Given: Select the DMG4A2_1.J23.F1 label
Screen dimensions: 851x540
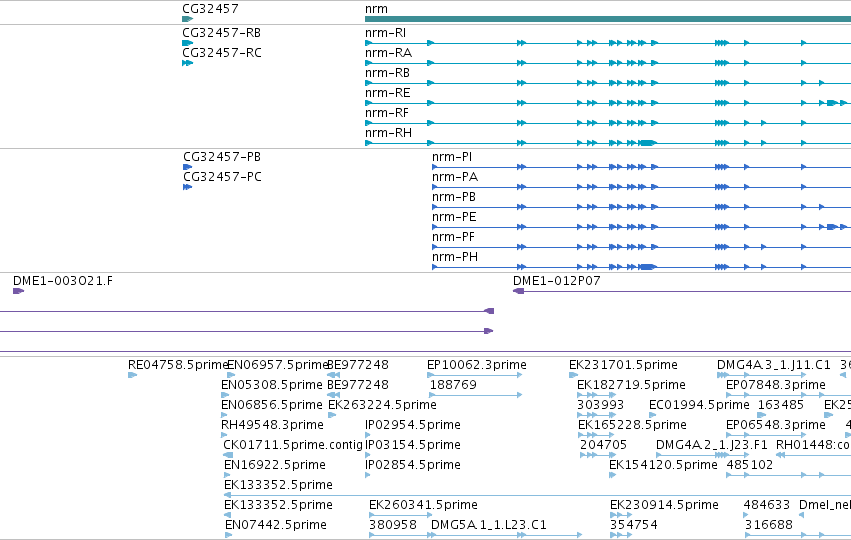Looking at the screenshot, I should pyautogui.click(x=712, y=445).
